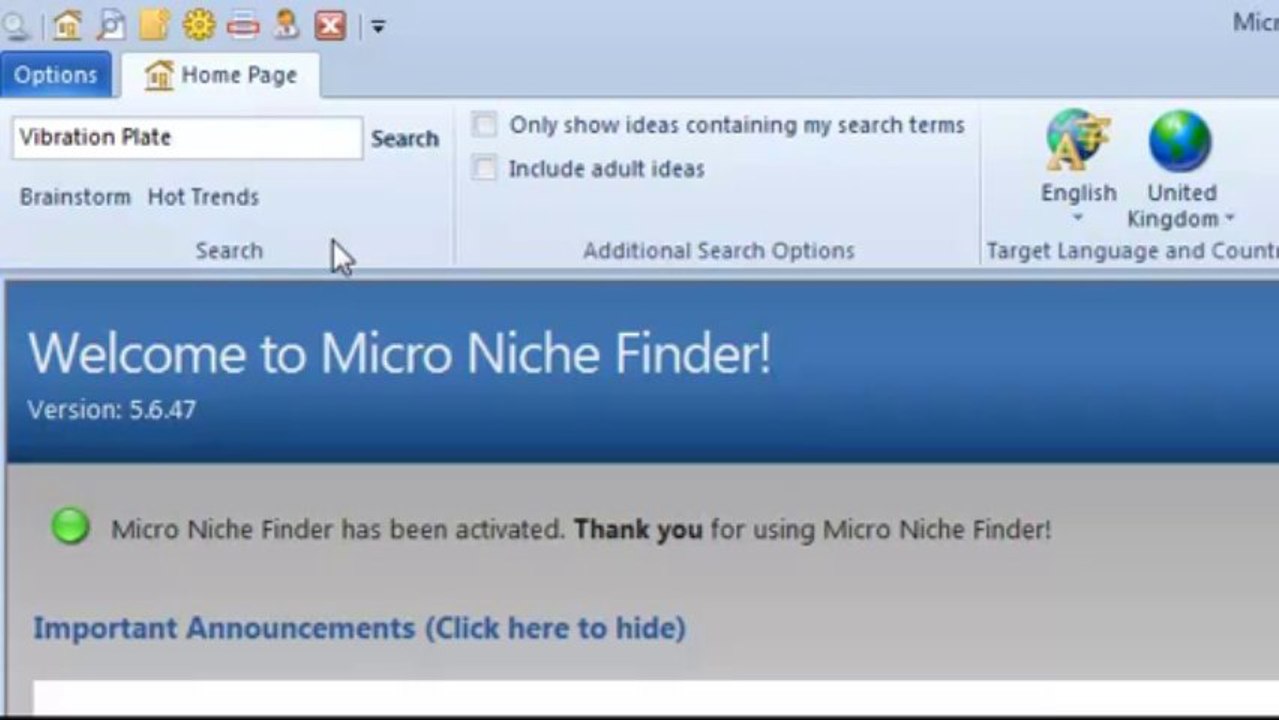1279x720 pixels.
Task: Open the Options tab
Action: [x=56, y=75]
